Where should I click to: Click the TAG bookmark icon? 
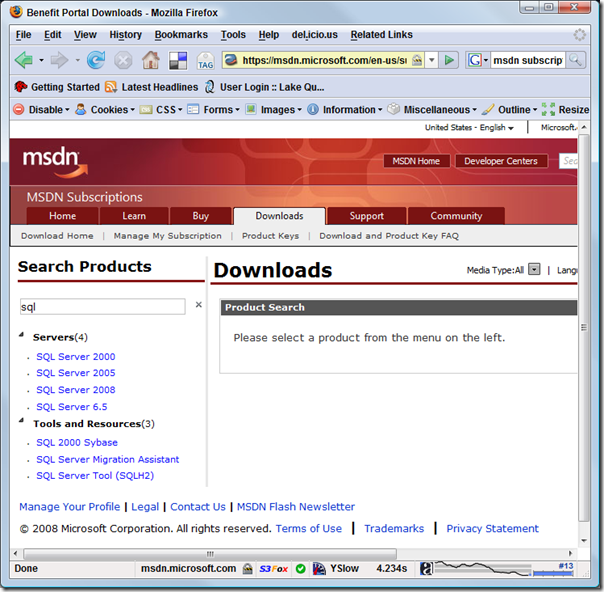coord(205,61)
